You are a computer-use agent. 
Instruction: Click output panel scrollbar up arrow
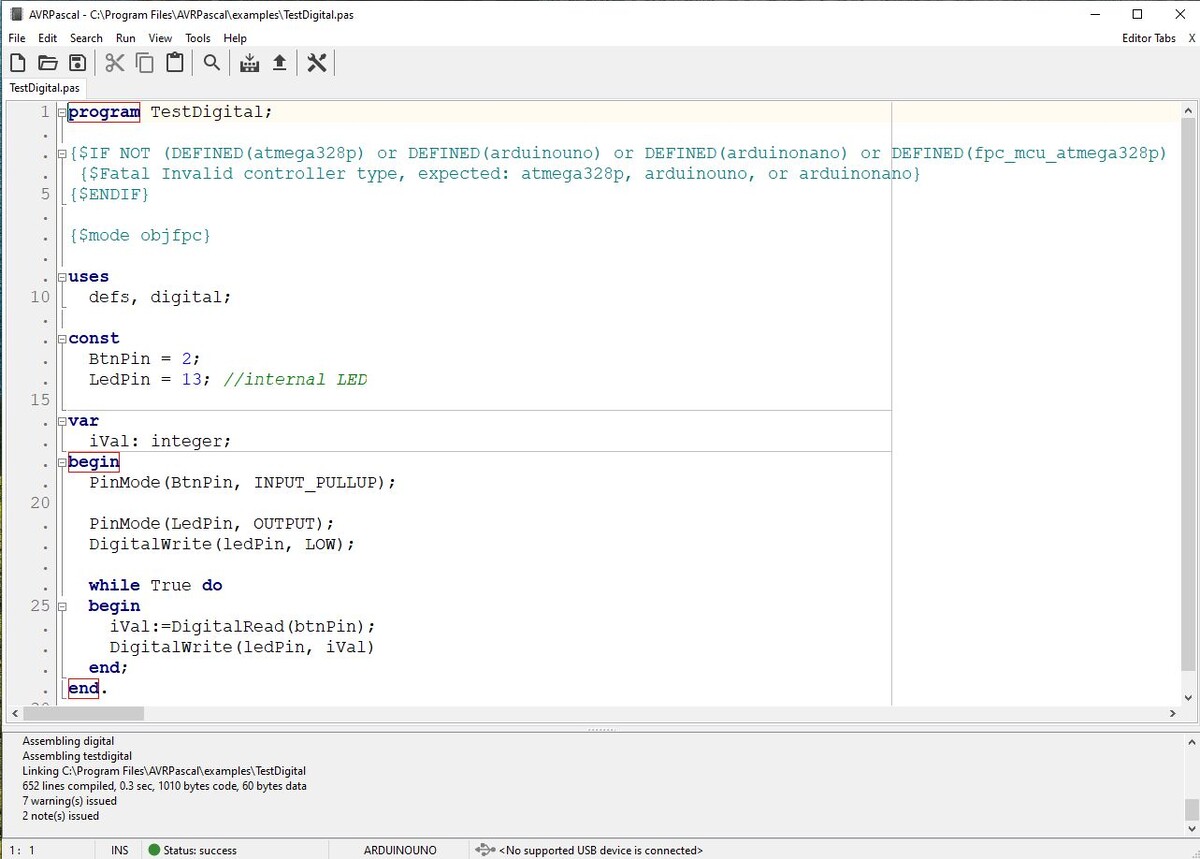click(x=1190, y=742)
